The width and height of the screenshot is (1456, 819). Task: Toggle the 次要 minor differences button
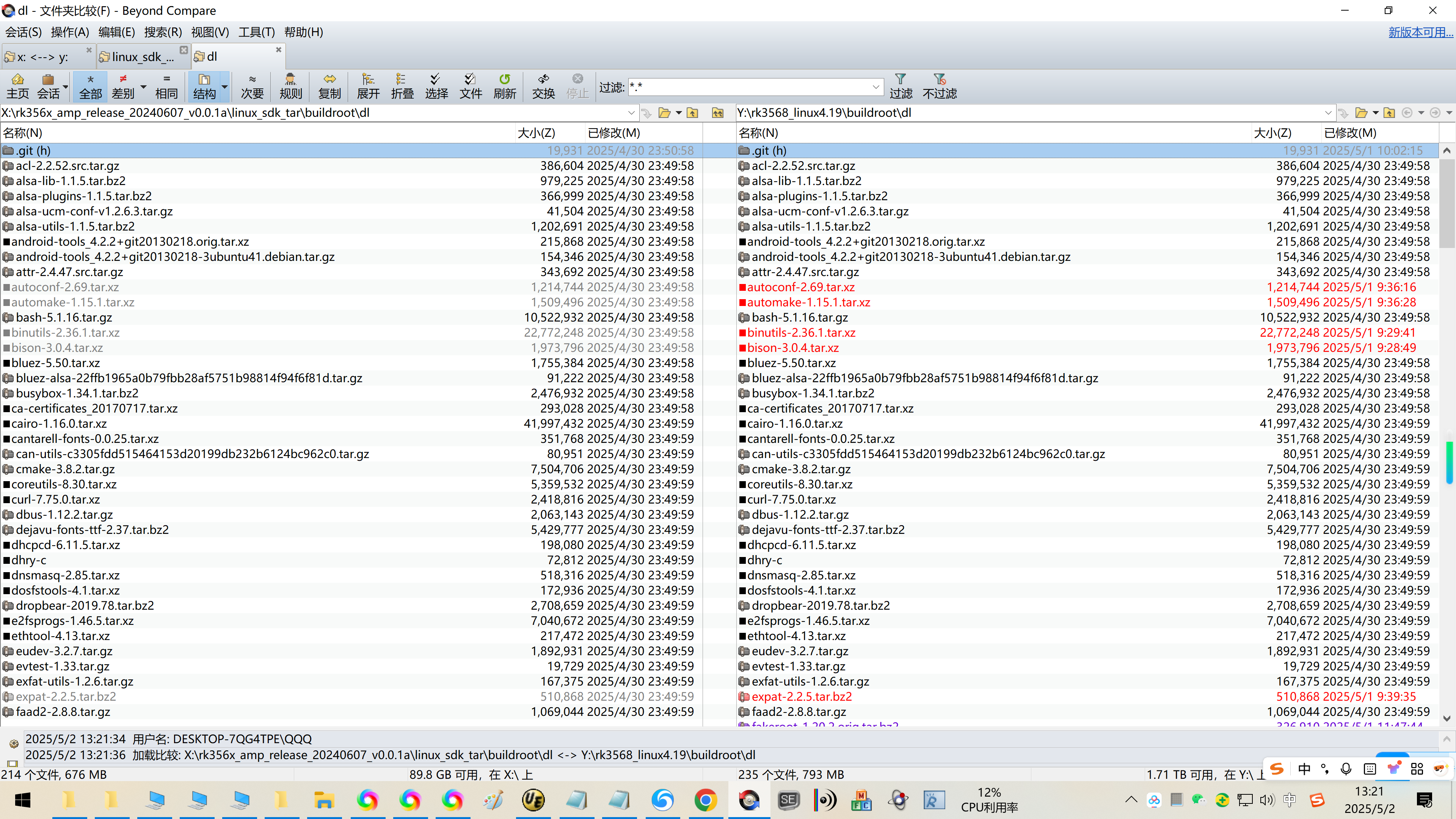pos(252,86)
